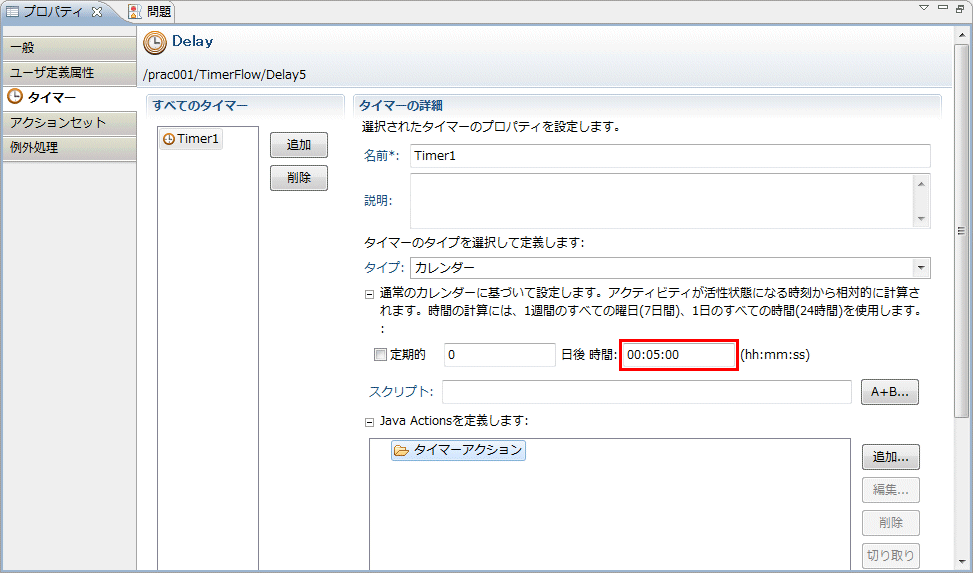Enable the 定期的 checkbox

(x=379, y=355)
